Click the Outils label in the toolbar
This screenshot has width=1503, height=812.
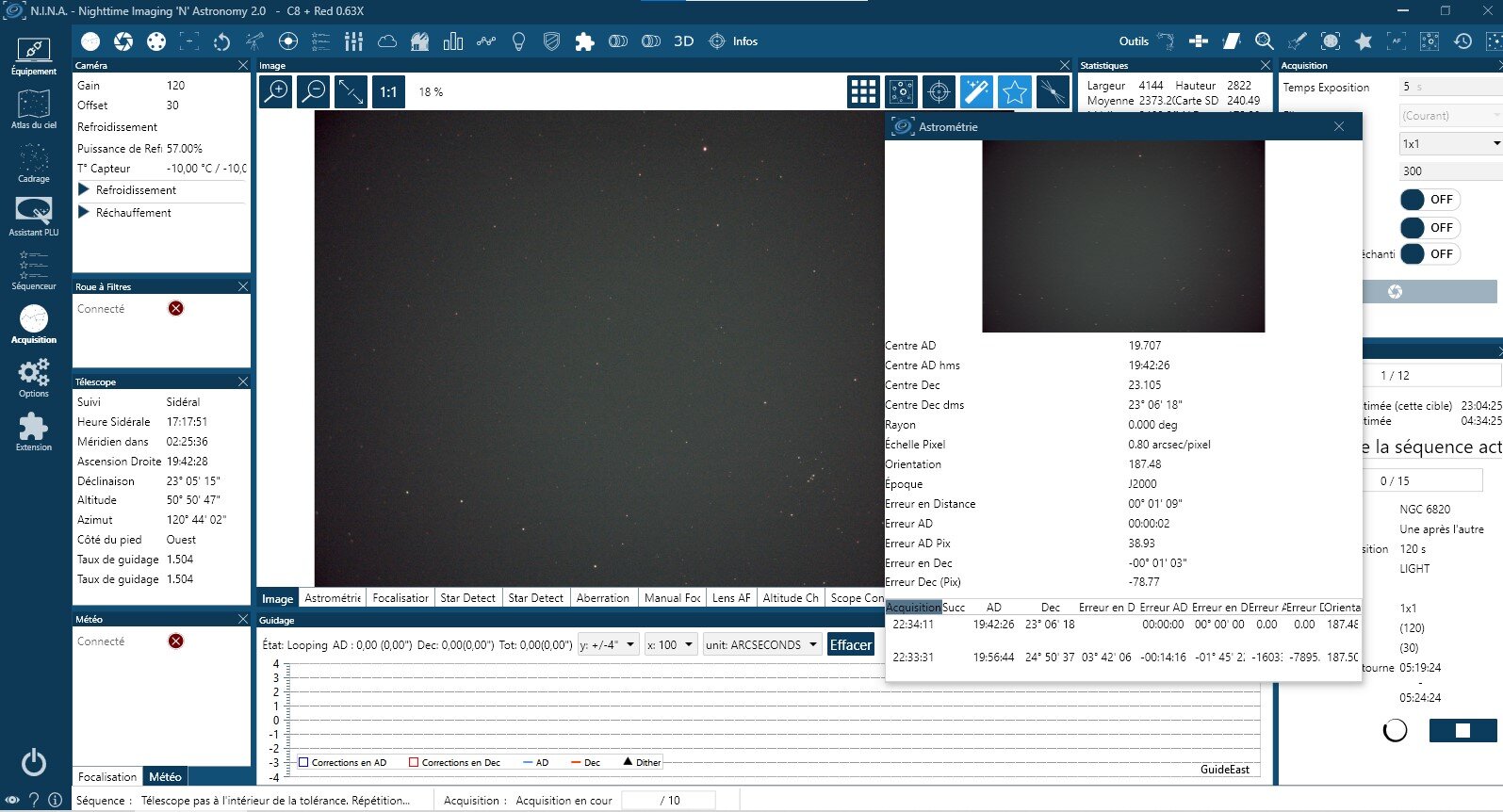pos(1134,41)
